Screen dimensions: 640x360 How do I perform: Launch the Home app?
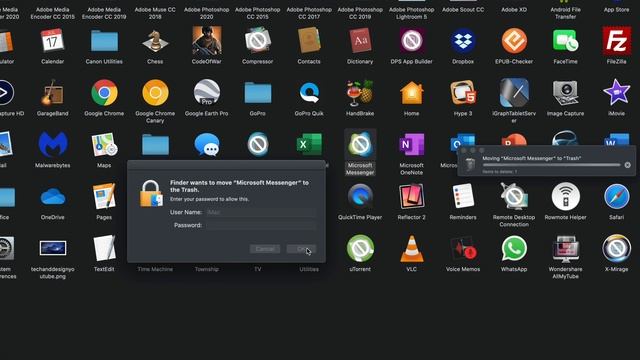[411, 93]
